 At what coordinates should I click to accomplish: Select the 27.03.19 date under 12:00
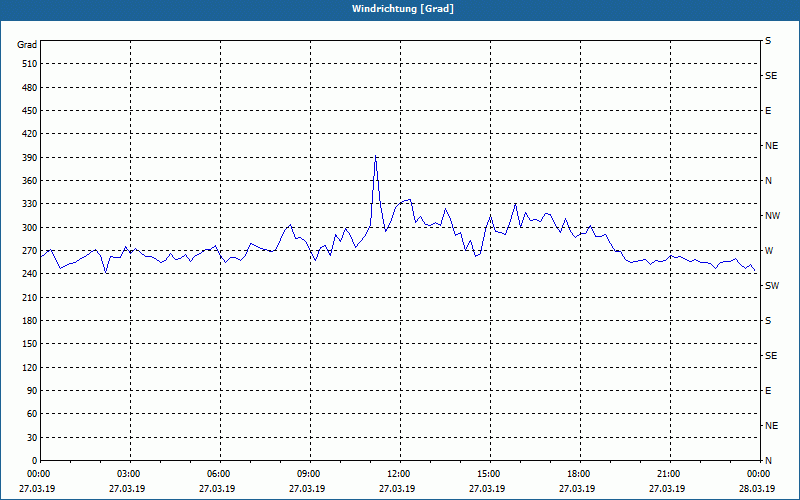click(397, 489)
